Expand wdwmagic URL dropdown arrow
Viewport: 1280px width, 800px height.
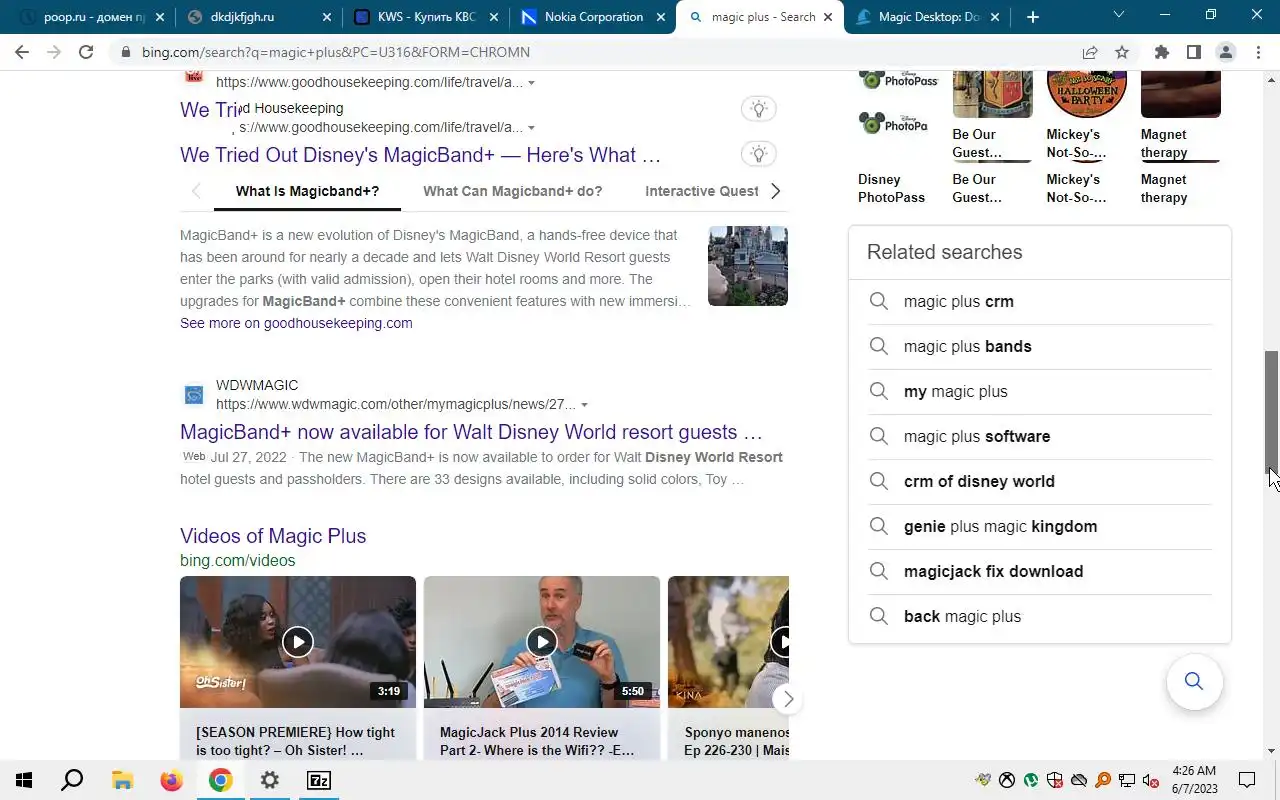coord(584,405)
